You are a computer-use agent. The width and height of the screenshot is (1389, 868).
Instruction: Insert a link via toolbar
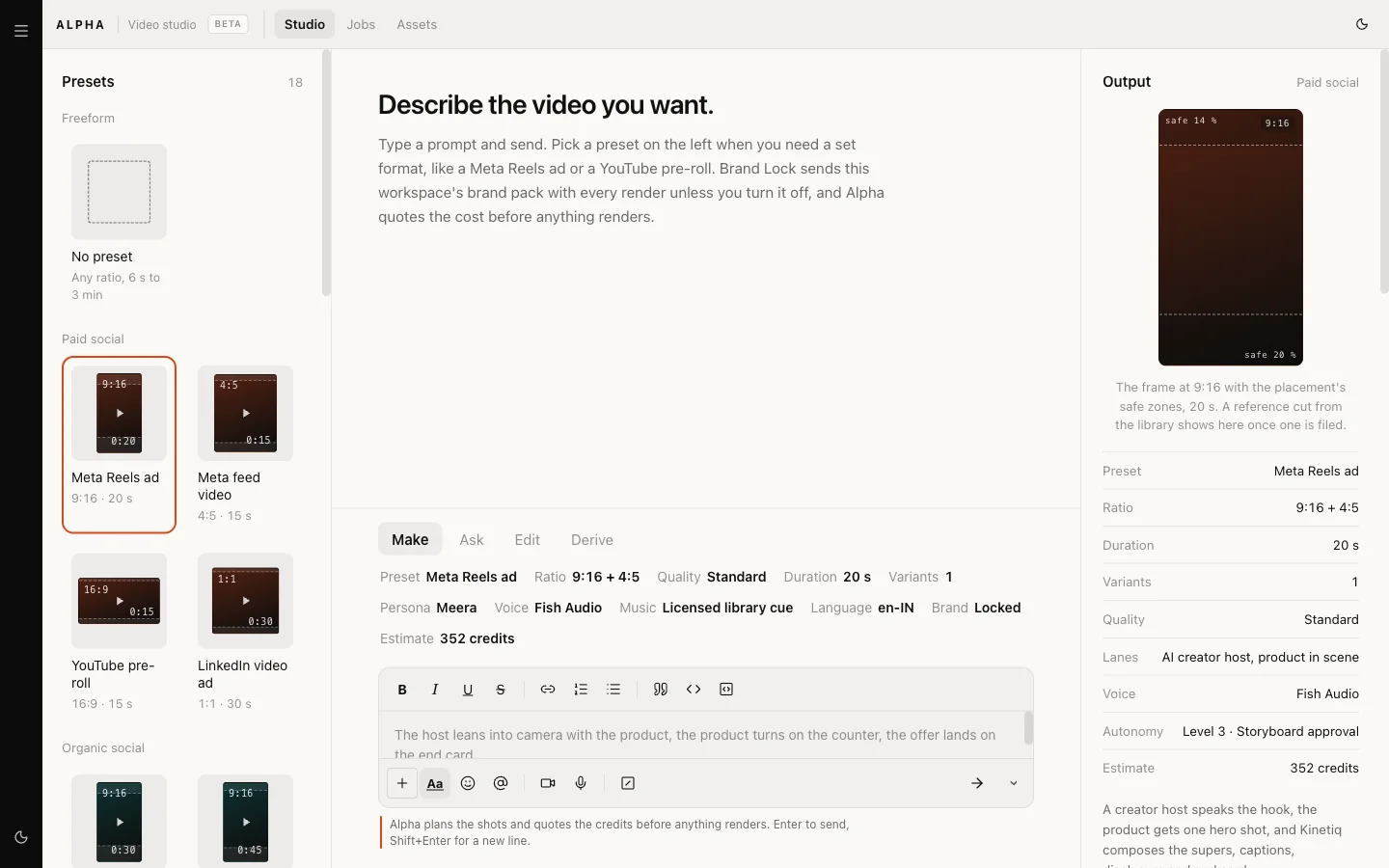click(548, 690)
